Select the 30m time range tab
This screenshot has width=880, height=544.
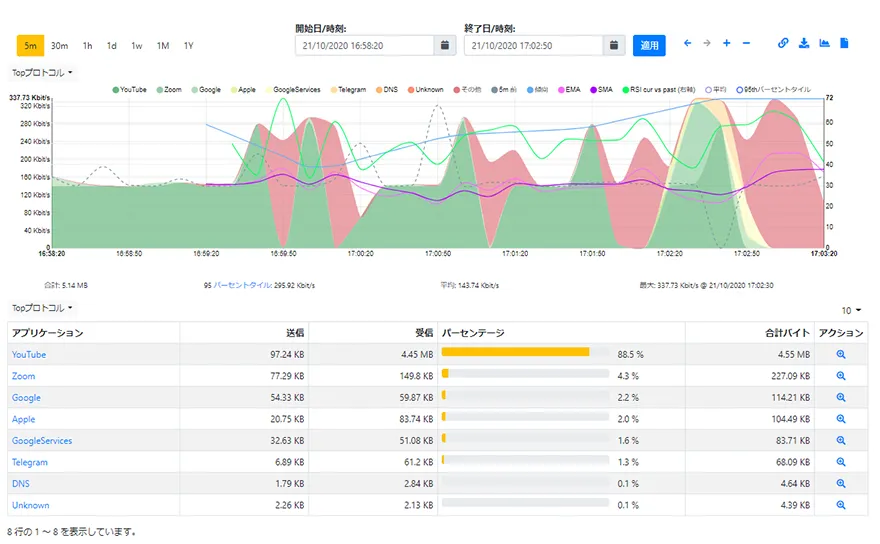click(59, 45)
